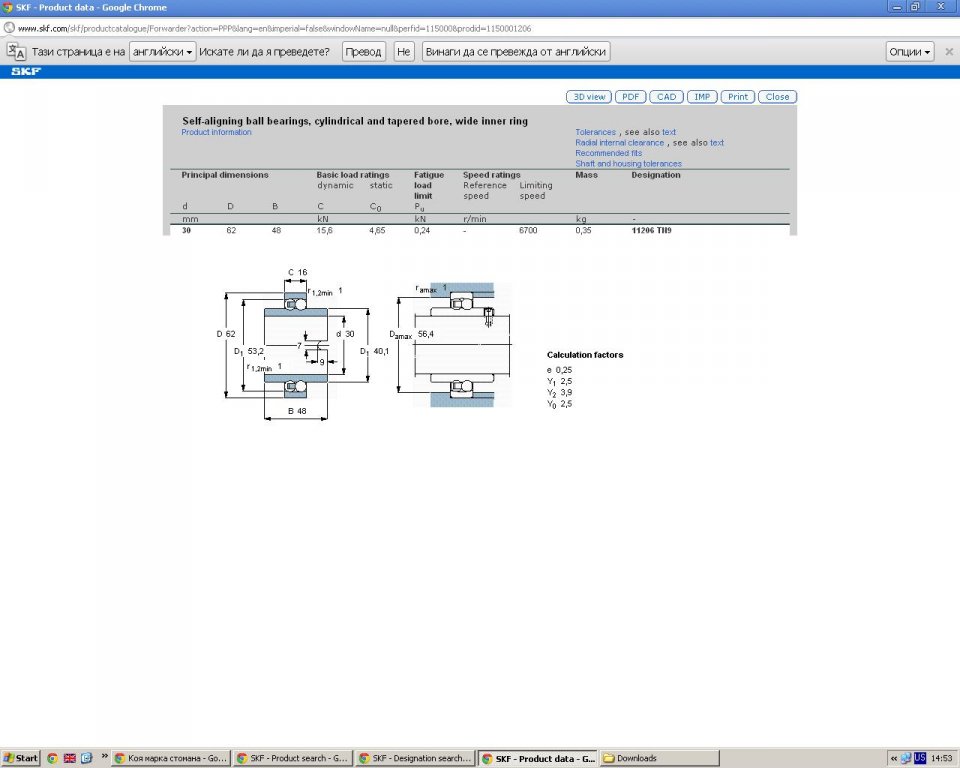This screenshot has width=960, height=768.
Task: Open the Windows Start menu
Action: coord(21,758)
